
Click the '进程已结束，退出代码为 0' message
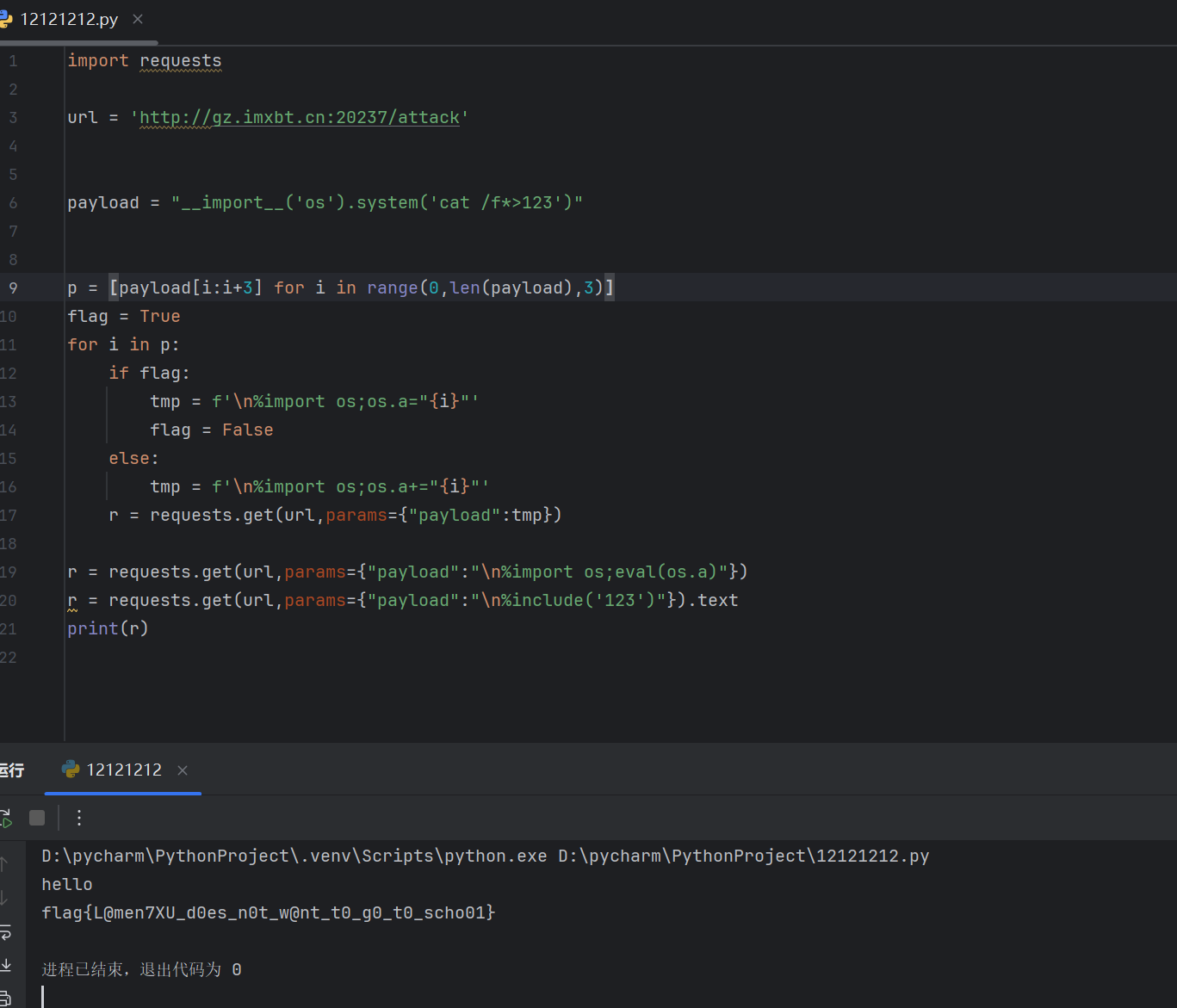(141, 969)
